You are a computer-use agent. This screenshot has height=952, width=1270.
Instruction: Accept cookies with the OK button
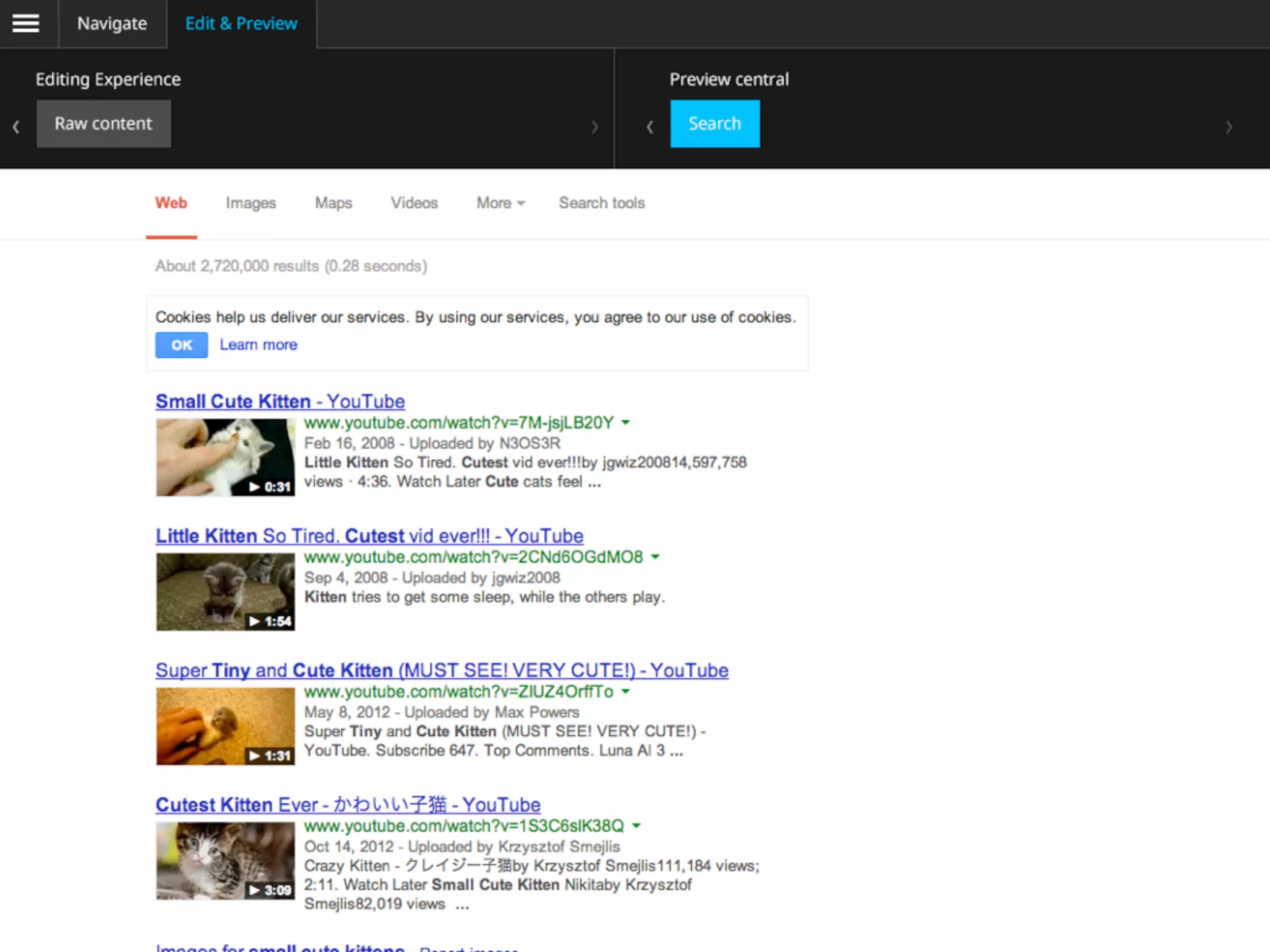point(181,345)
